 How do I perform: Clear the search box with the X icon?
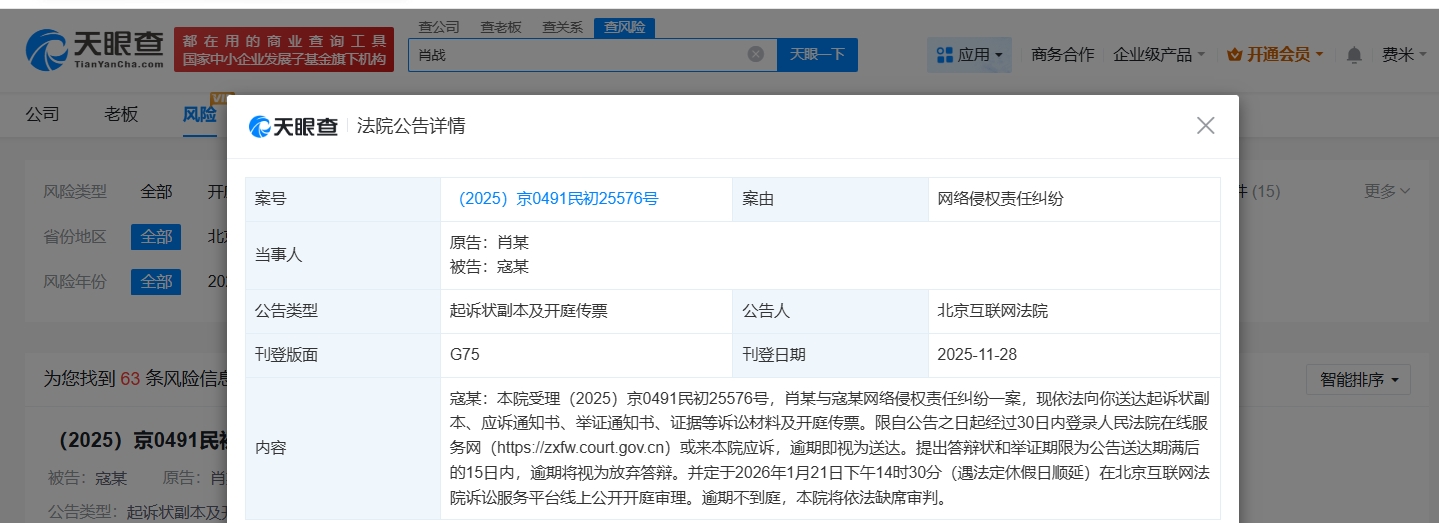[756, 54]
